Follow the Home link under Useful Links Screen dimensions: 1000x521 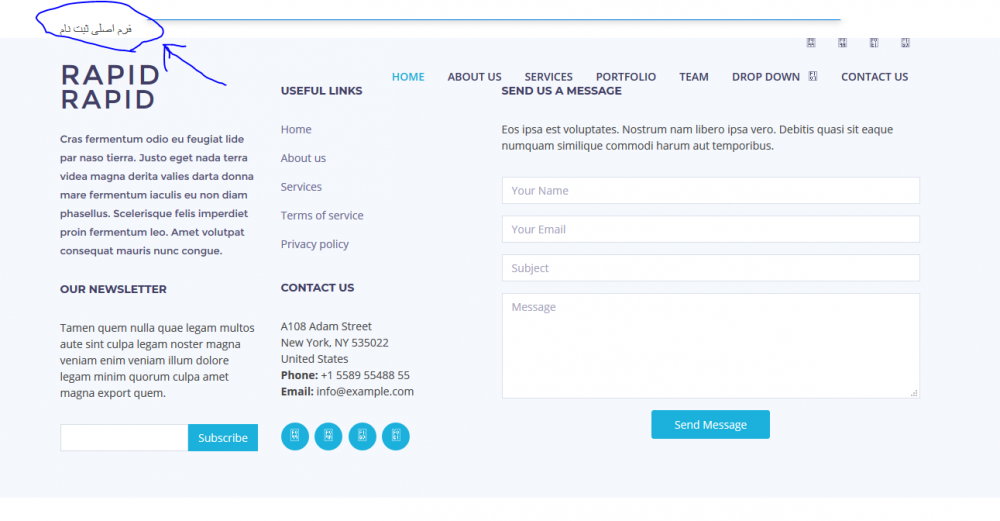tap(296, 129)
